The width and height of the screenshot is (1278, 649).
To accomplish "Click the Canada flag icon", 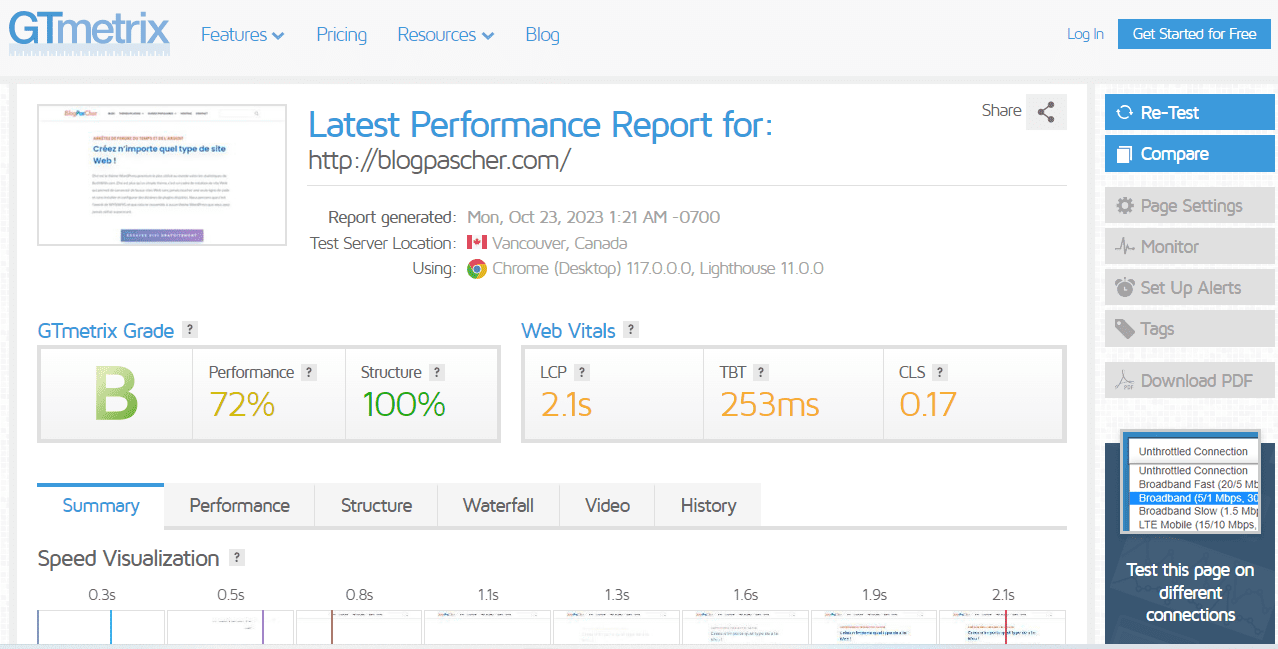I will tap(476, 243).
